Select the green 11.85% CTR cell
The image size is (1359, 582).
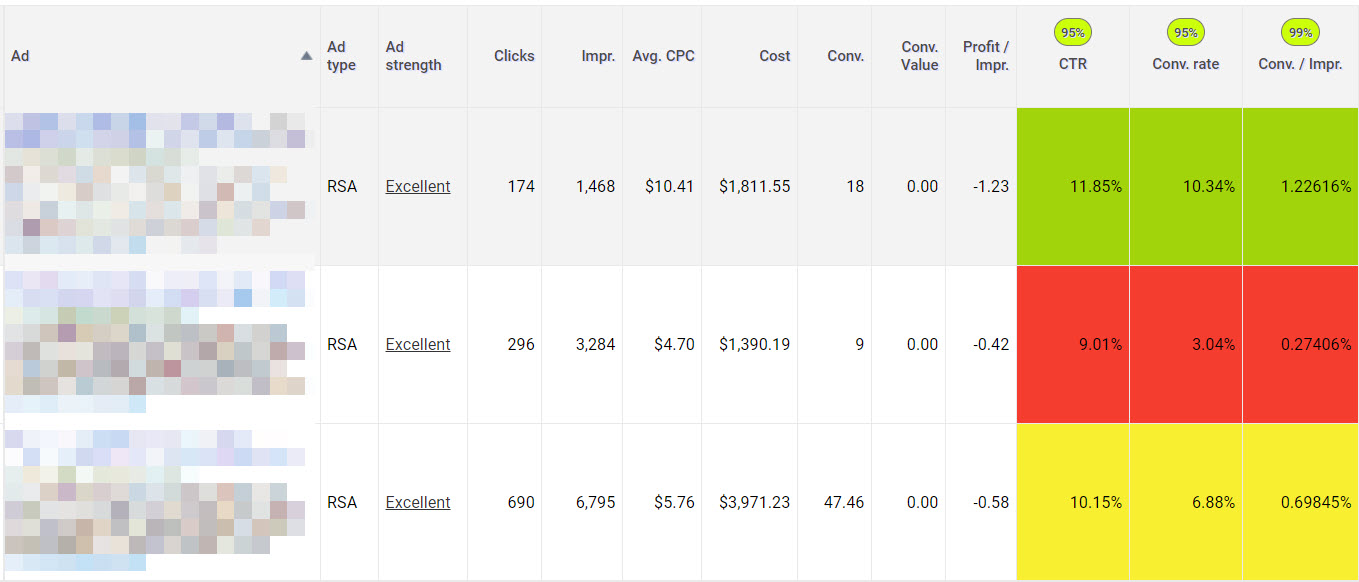tap(1073, 186)
